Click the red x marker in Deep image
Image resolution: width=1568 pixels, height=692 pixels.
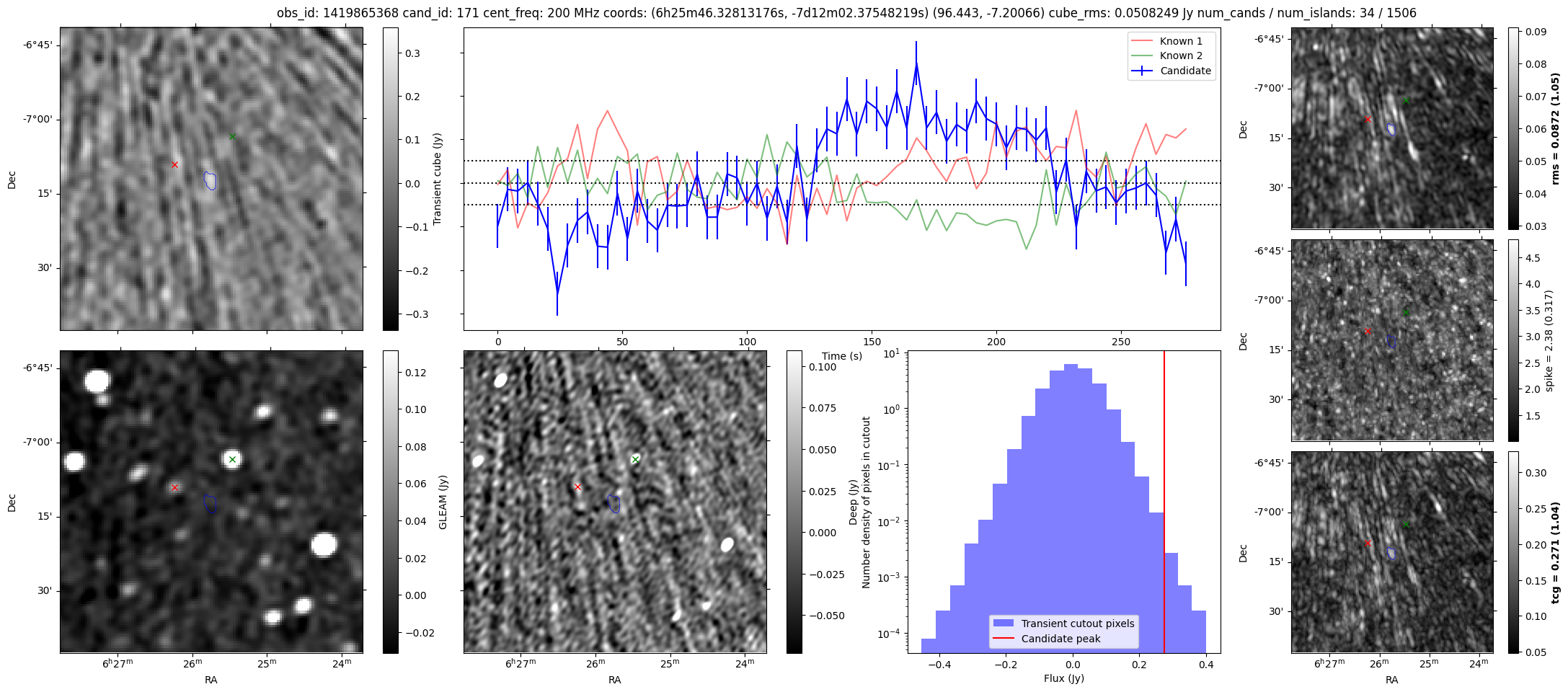tap(577, 487)
